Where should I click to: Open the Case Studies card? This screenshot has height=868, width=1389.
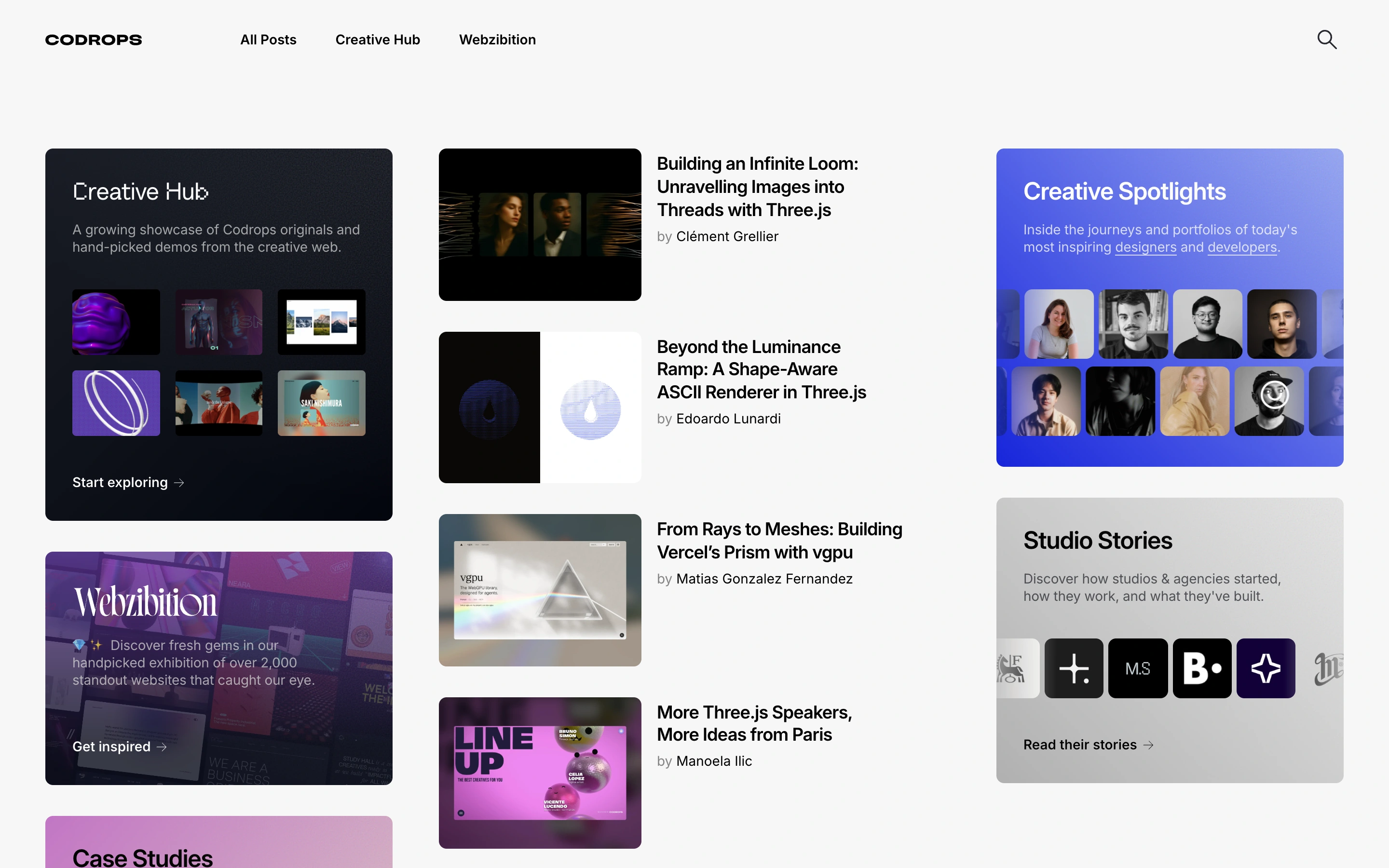pos(218,842)
